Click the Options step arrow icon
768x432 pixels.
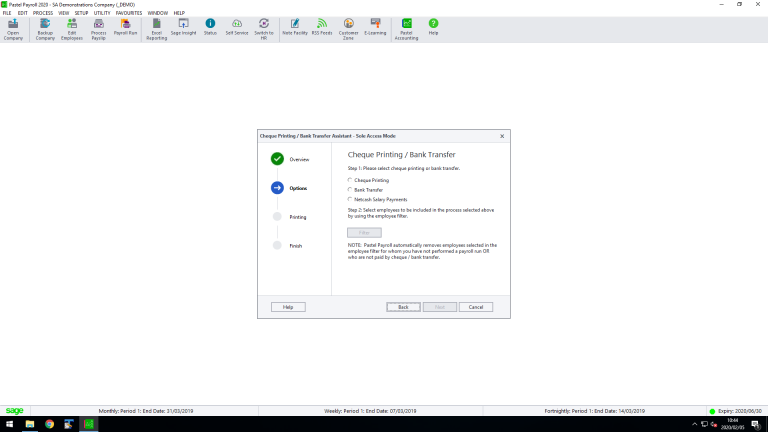(x=277, y=188)
